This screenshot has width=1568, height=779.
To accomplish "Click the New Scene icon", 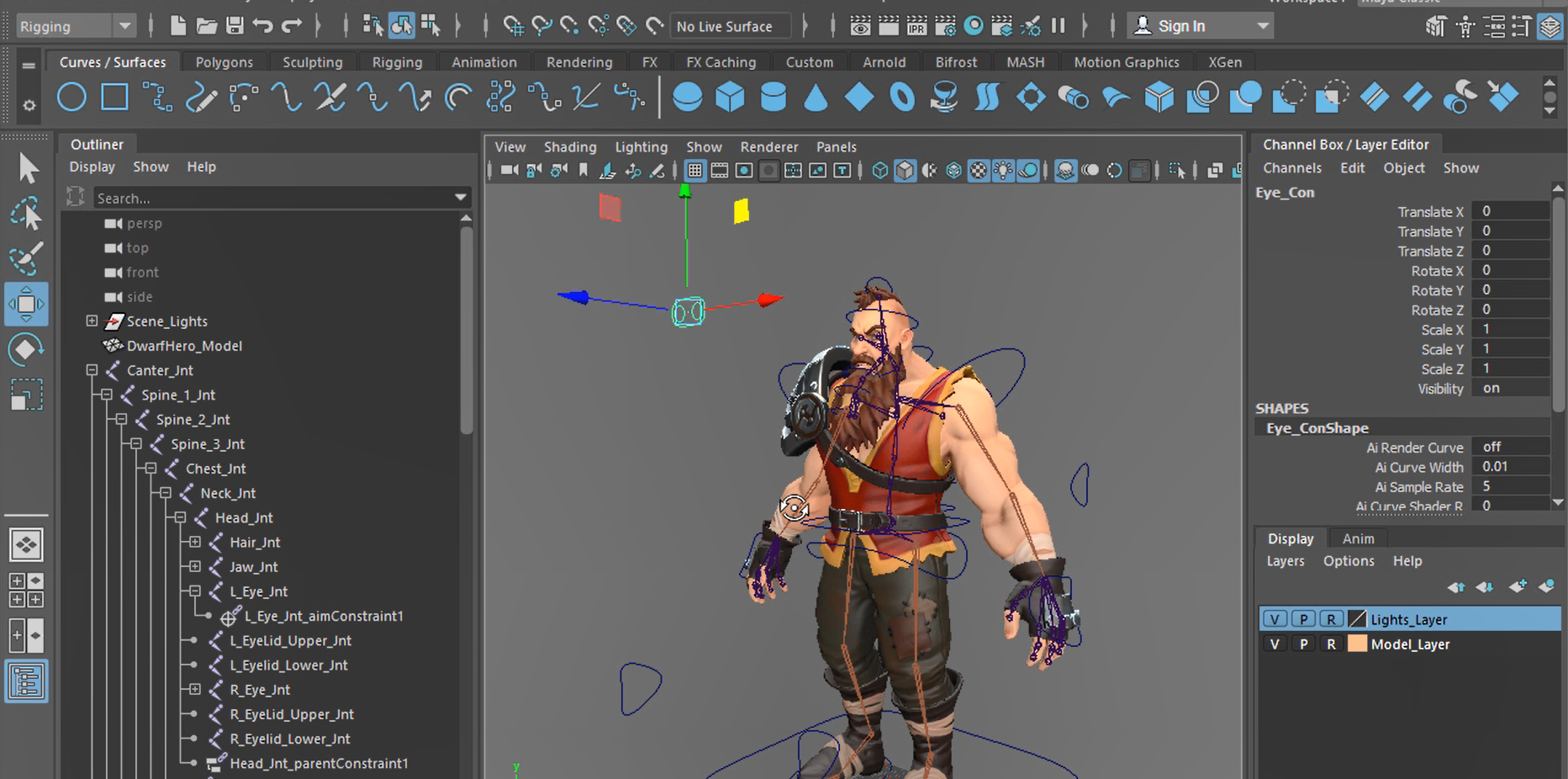I will pyautogui.click(x=177, y=26).
